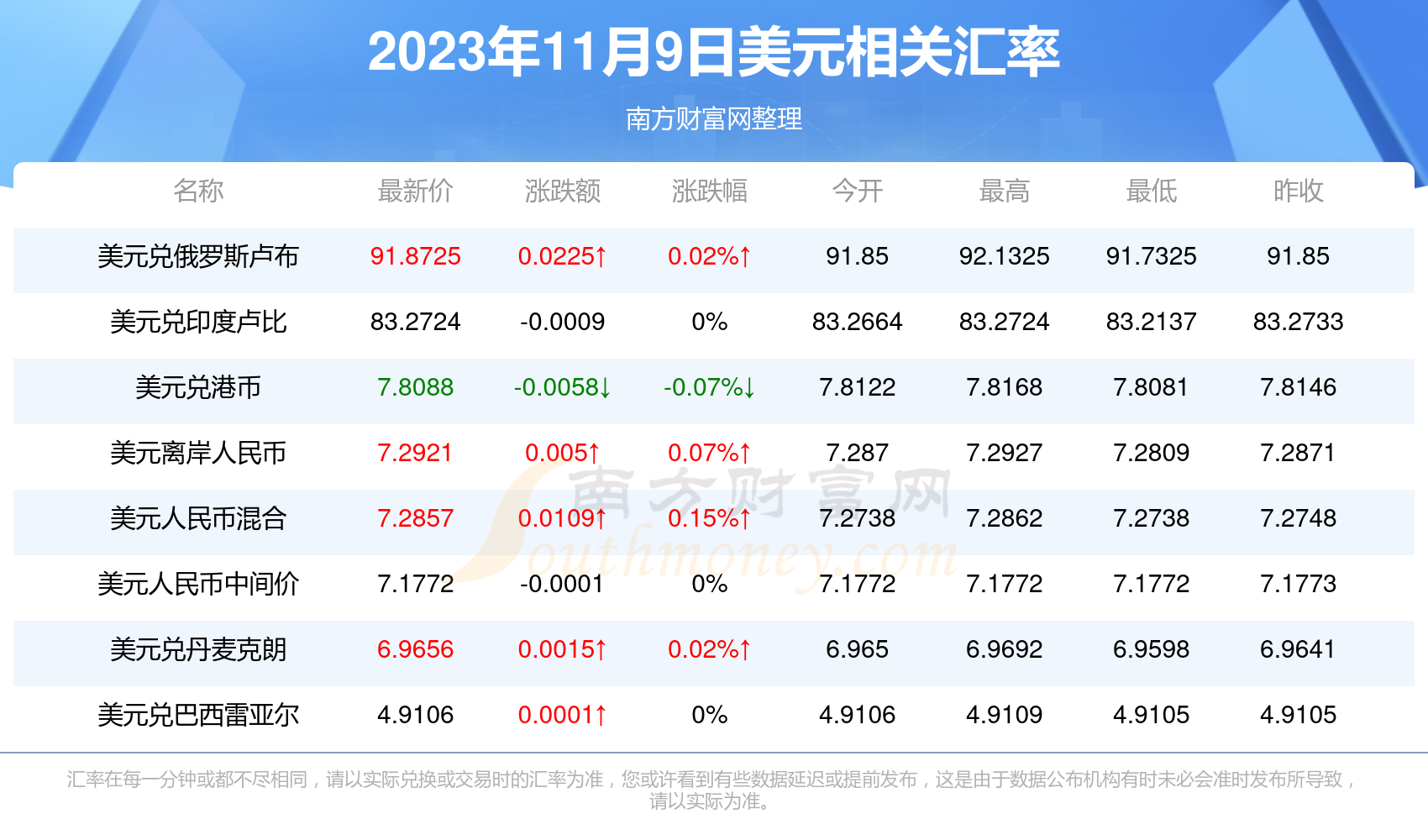Click Brazilian real high 4.9109

[1005, 715]
